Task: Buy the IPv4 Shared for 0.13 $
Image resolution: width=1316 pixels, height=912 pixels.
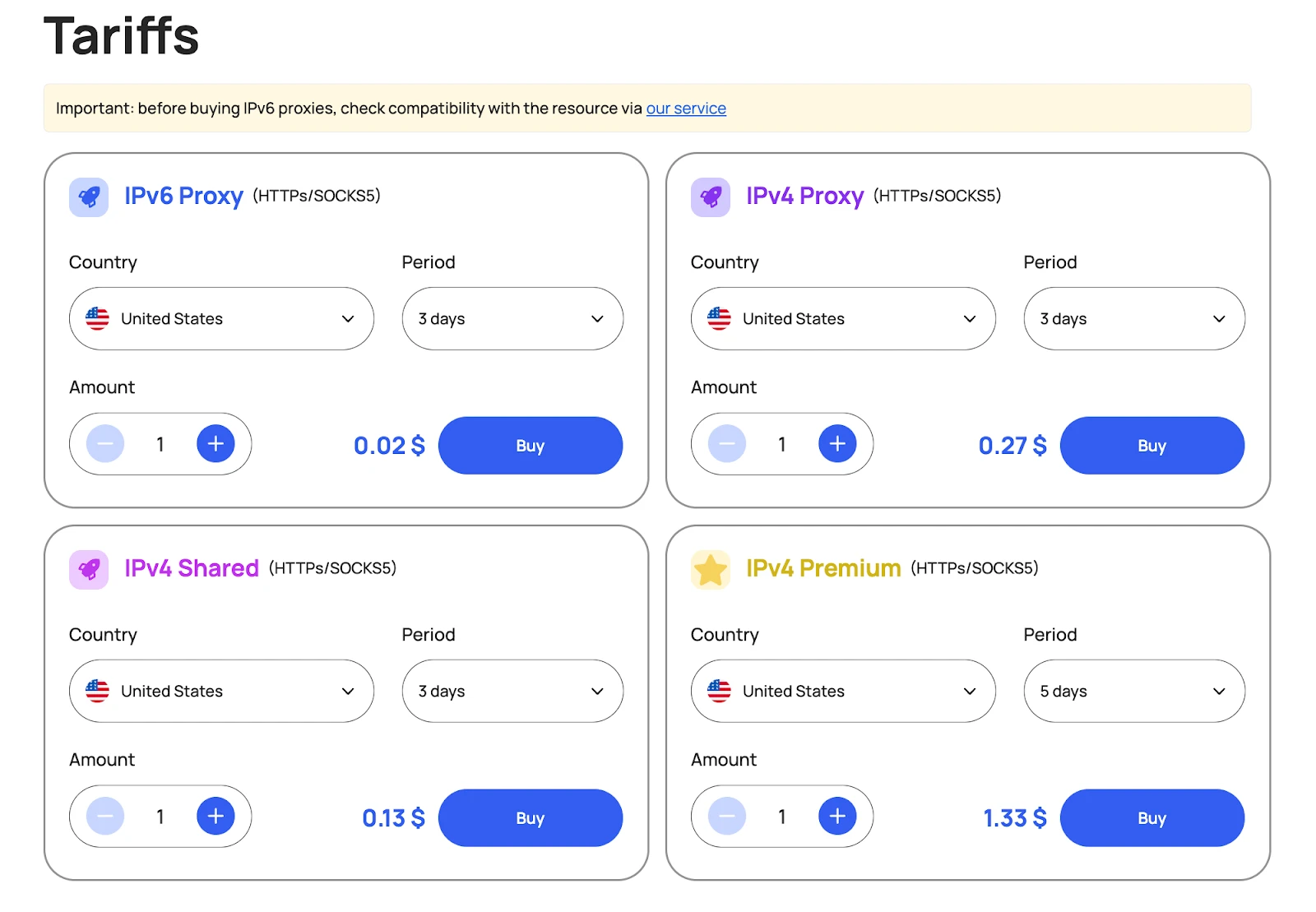Action: click(x=530, y=818)
